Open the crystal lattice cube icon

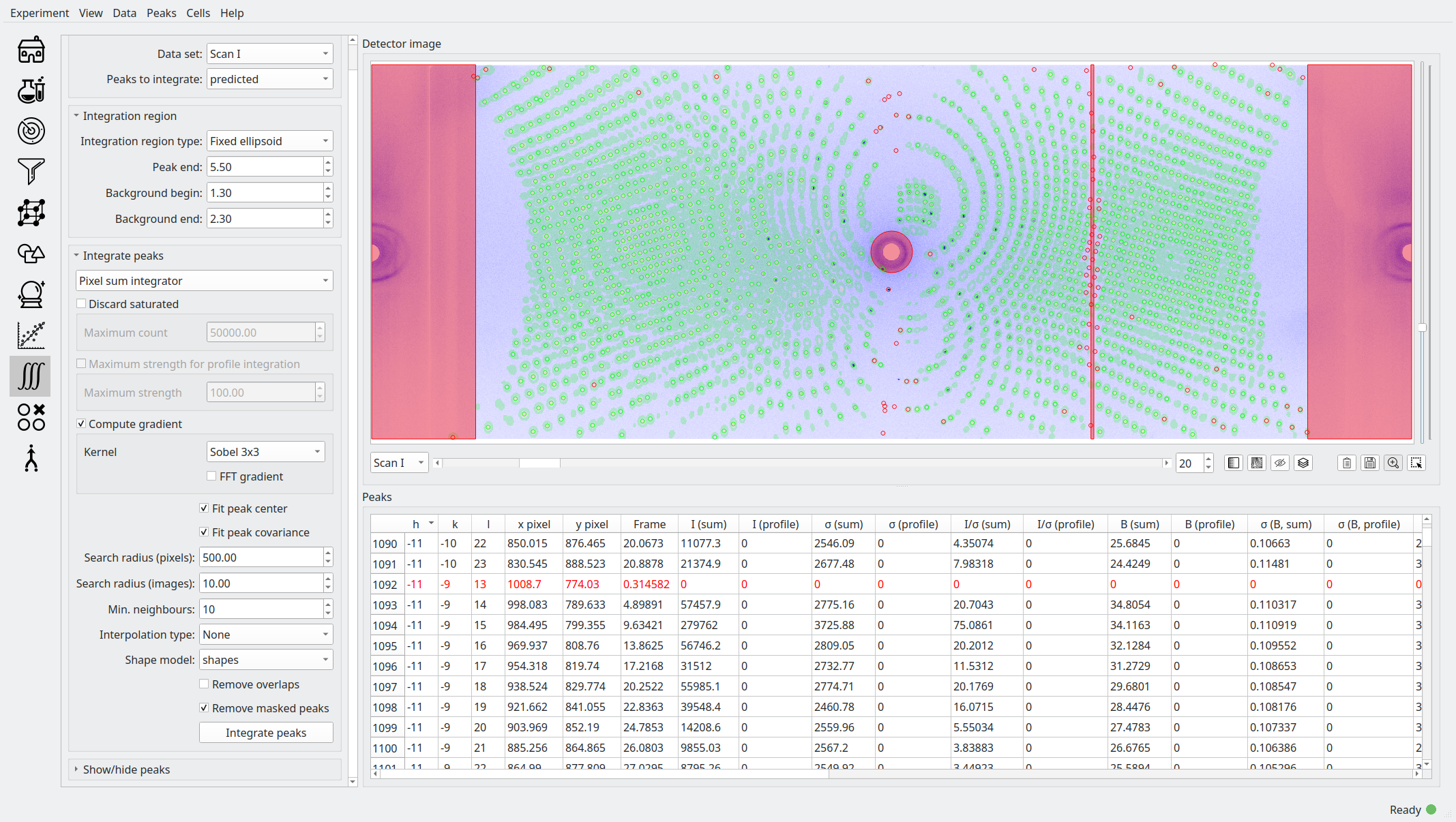pos(31,213)
